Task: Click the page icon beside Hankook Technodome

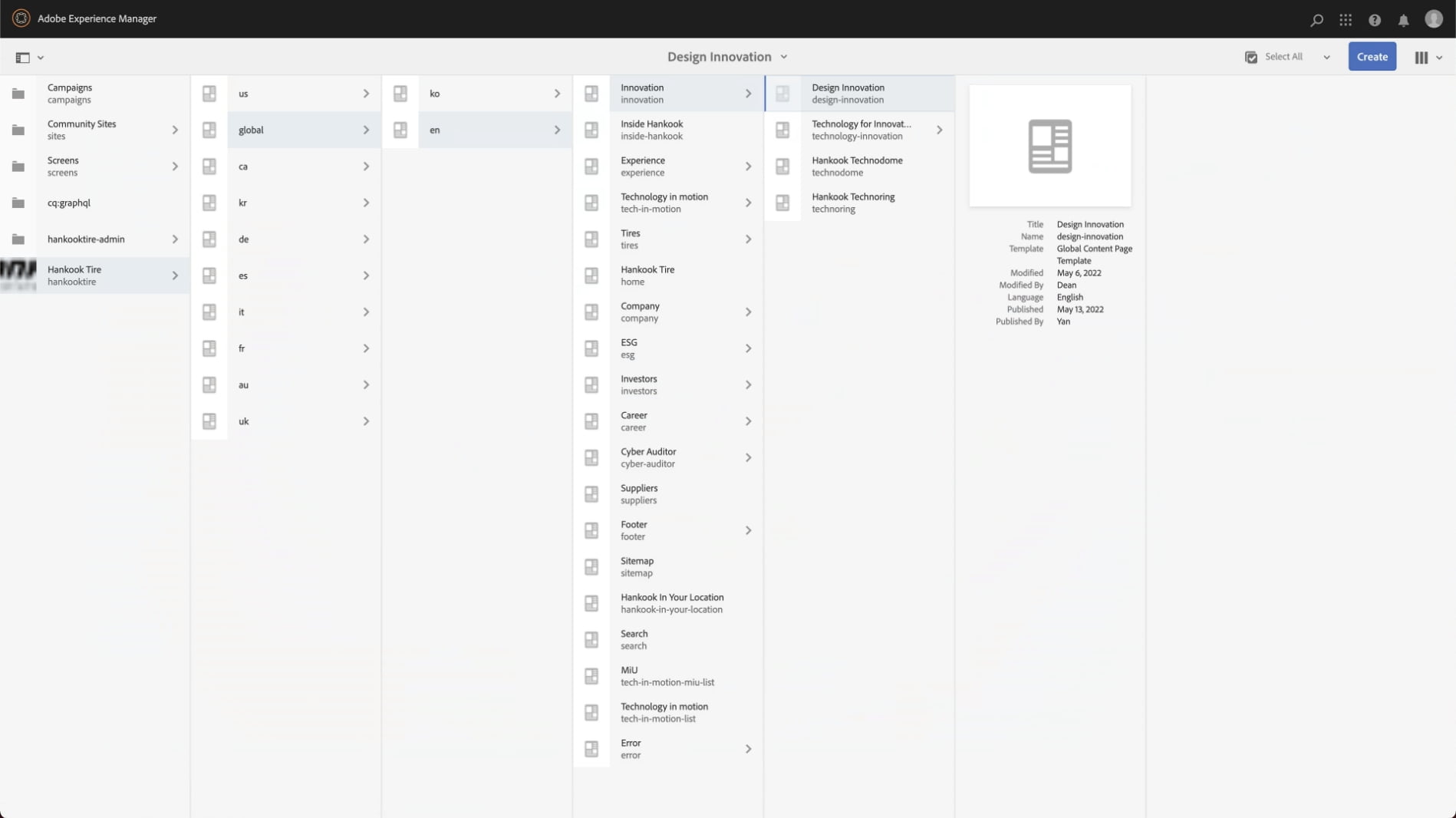Action: [782, 167]
